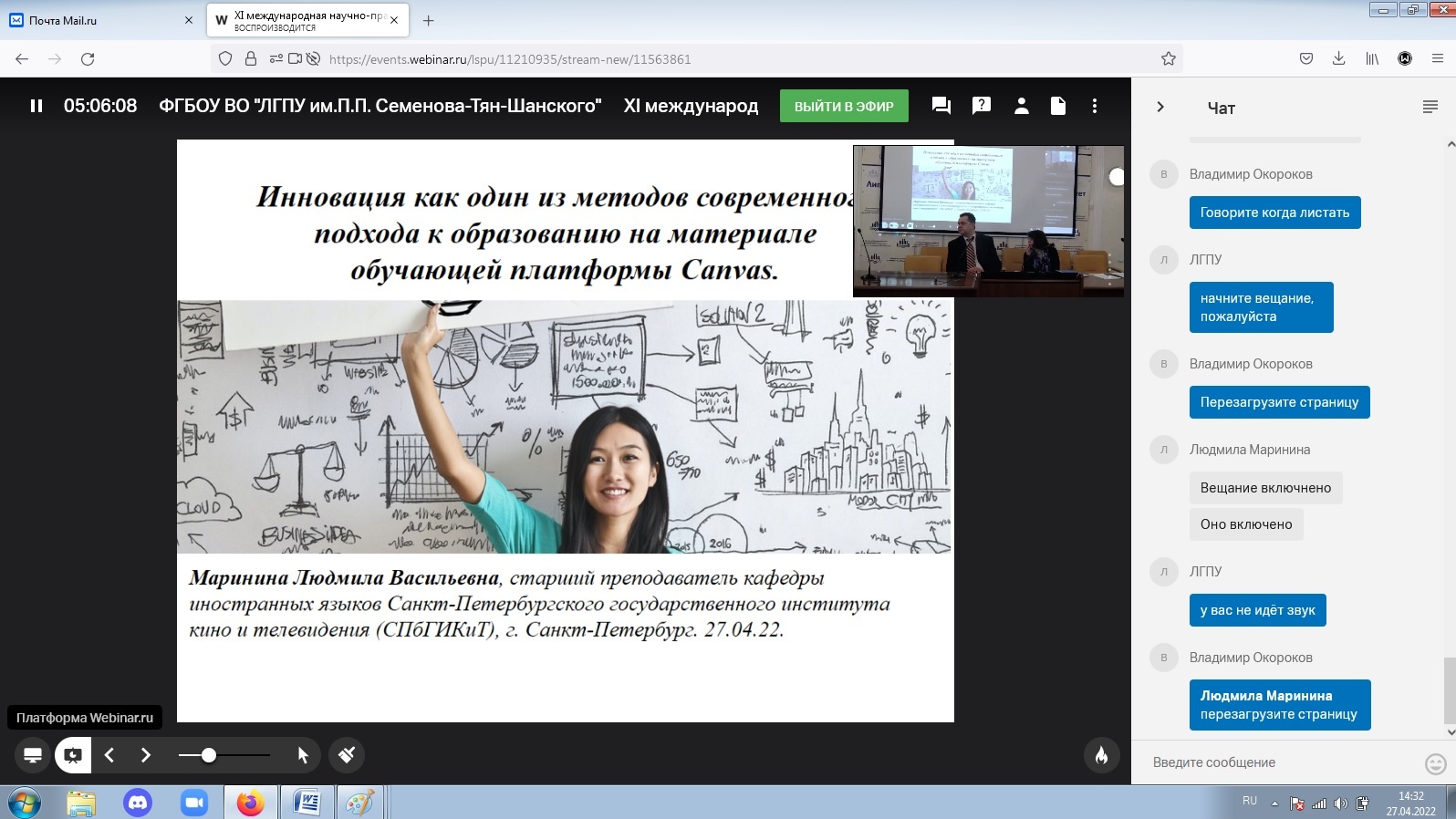
Task: Switch to Paint in the taskbar
Action: click(x=359, y=803)
